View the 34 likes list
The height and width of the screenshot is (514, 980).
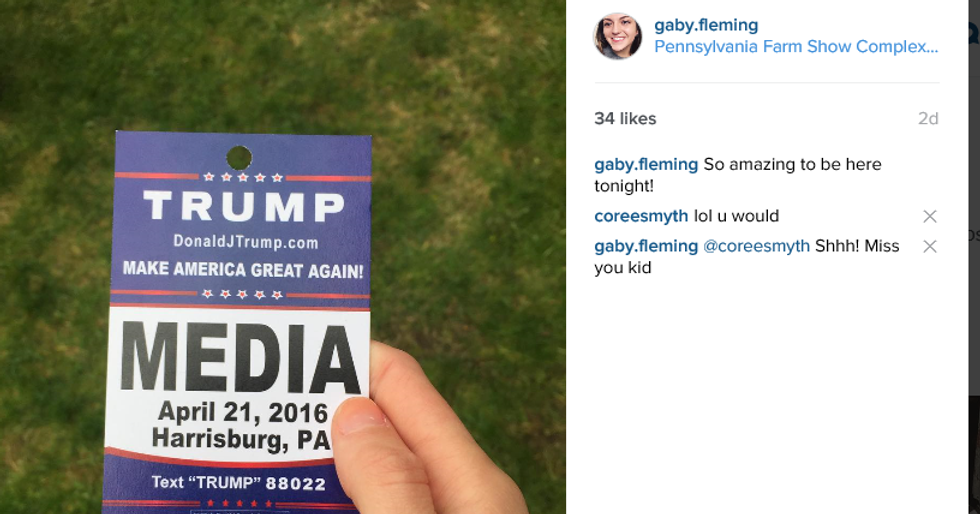pos(625,119)
